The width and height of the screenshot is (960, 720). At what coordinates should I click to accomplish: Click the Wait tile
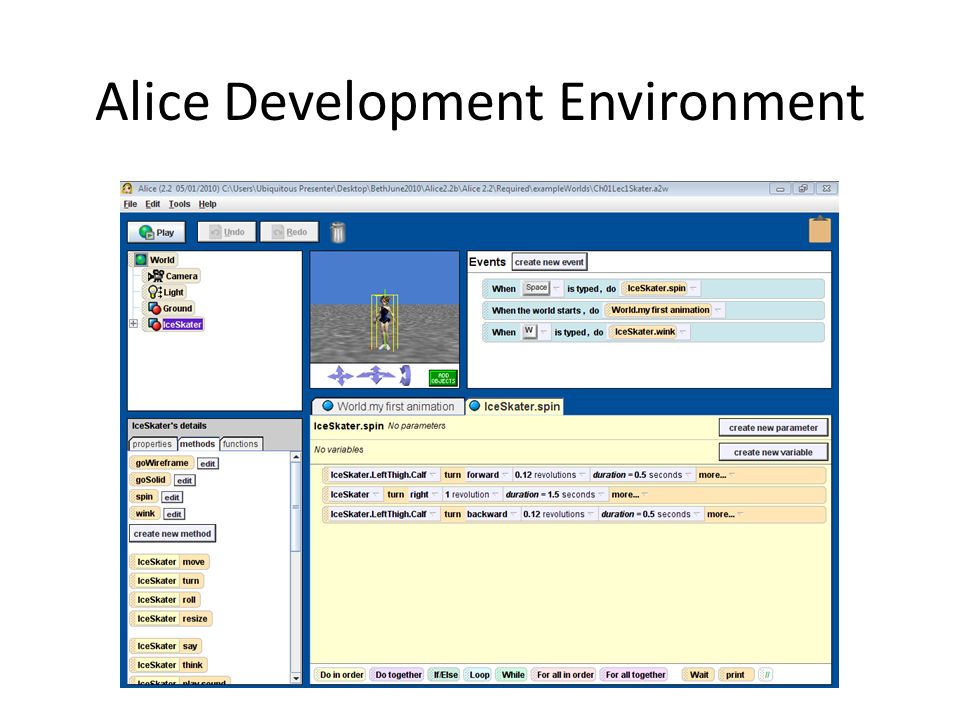(x=699, y=675)
